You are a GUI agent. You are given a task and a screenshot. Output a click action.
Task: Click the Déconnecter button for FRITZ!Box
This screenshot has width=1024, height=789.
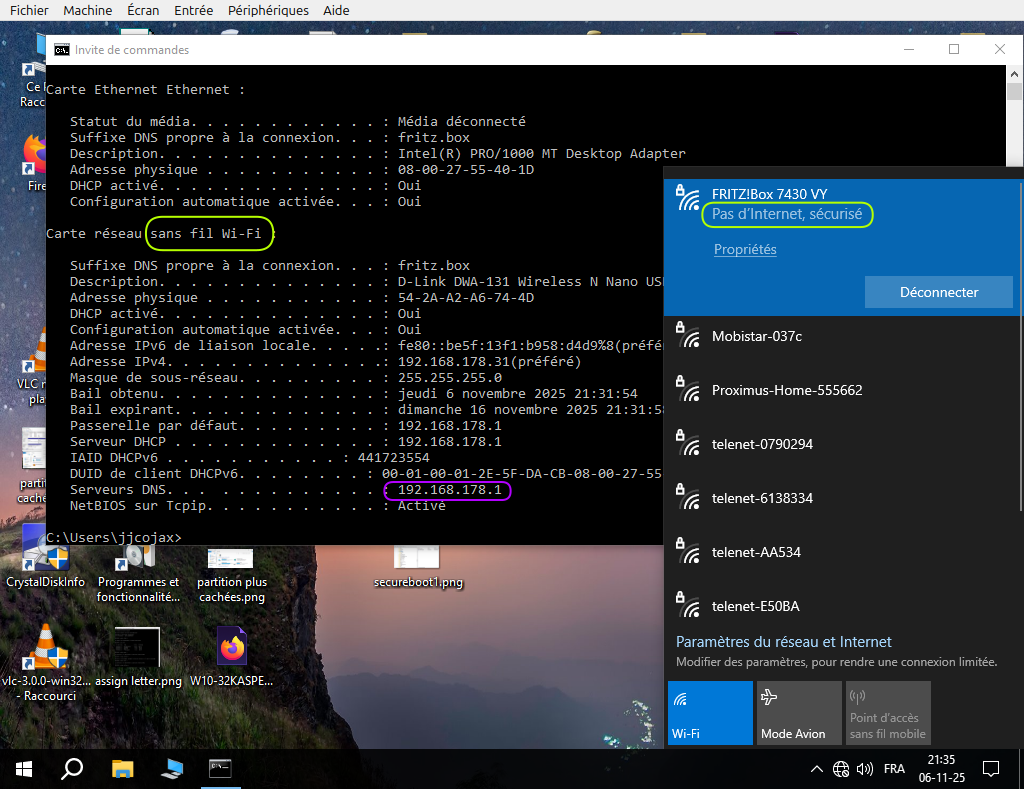[x=938, y=292]
